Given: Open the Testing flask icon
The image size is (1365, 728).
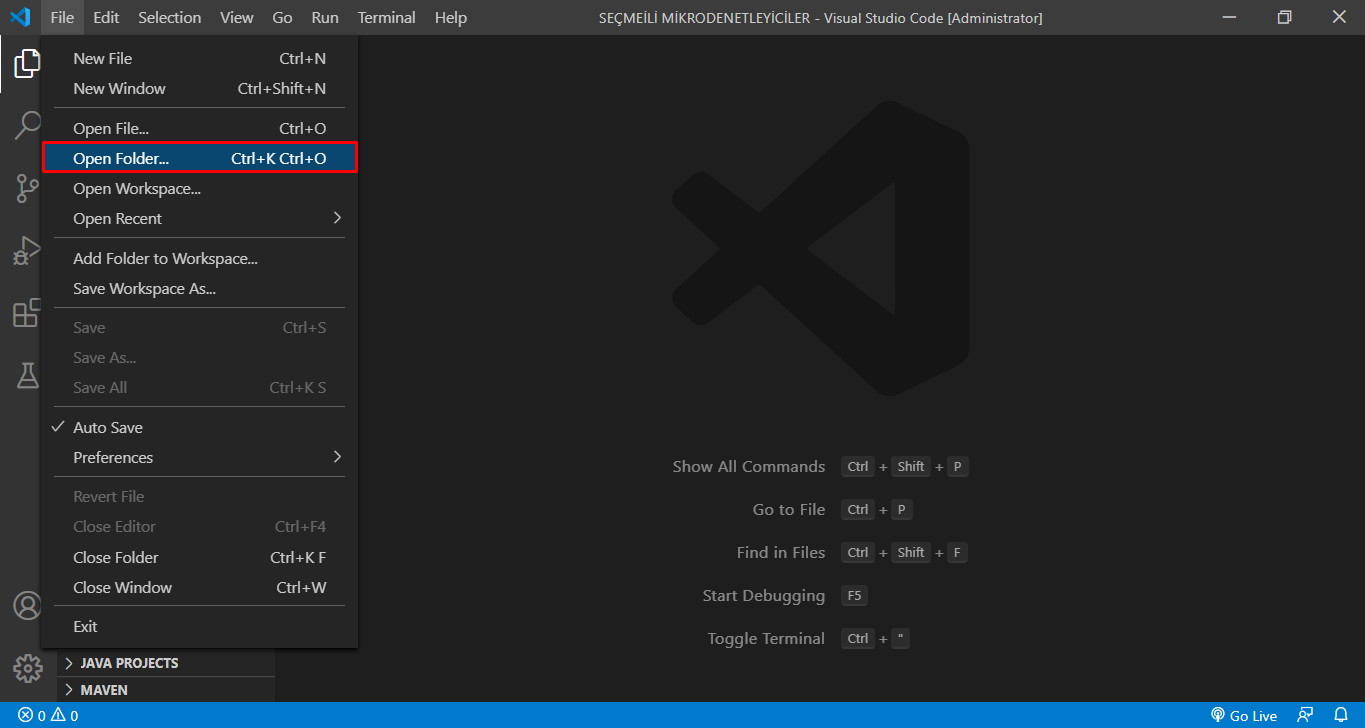Looking at the screenshot, I should point(27,375).
